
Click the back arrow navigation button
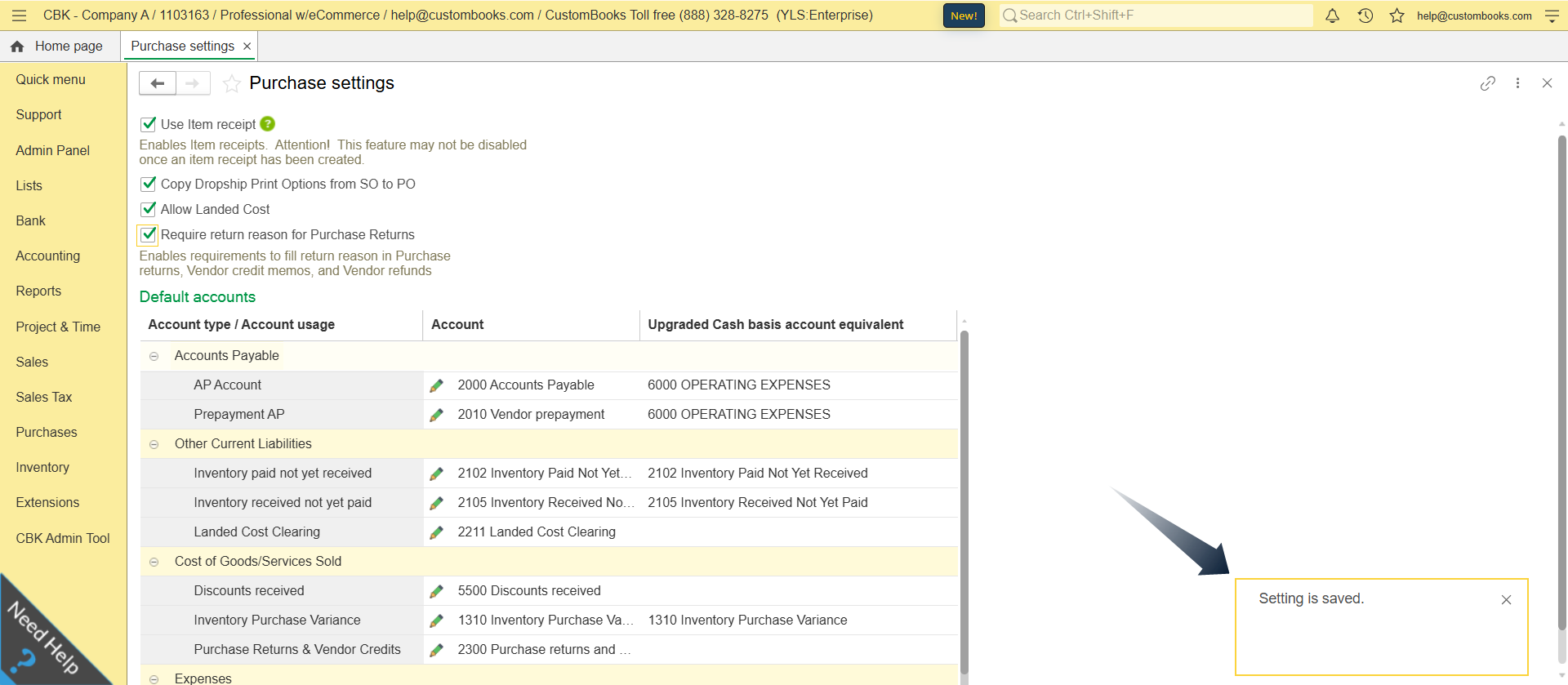pyautogui.click(x=158, y=83)
